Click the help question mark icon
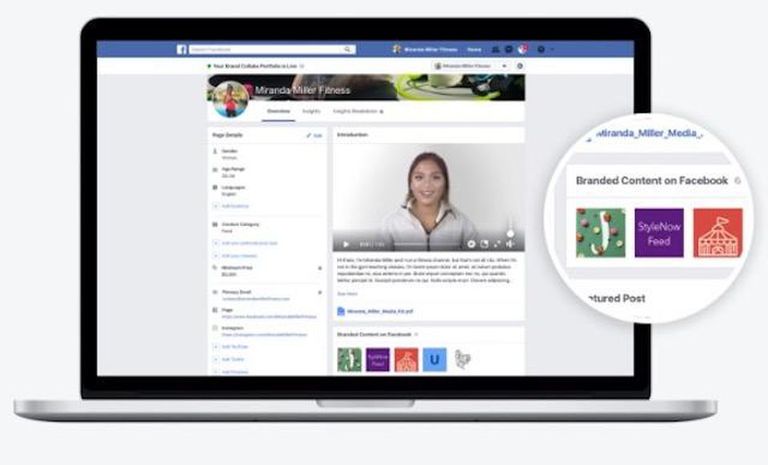Viewport: 768px width, 465px height. (x=541, y=49)
